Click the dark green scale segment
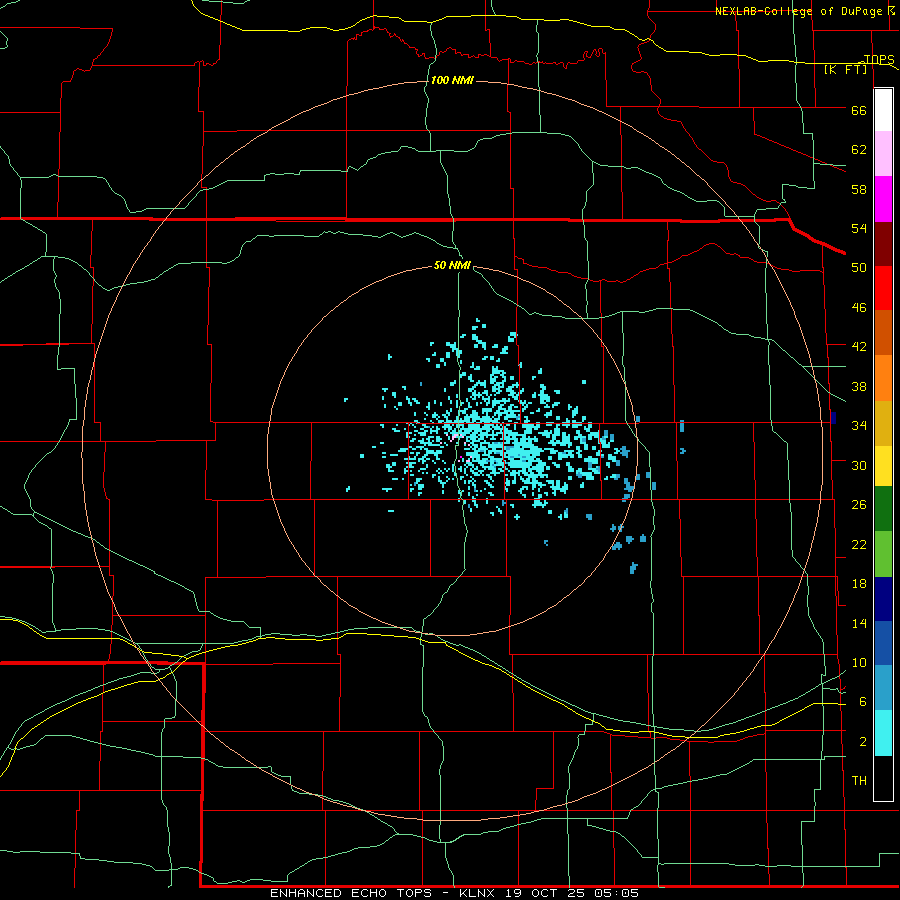The image size is (900, 900). point(883,509)
